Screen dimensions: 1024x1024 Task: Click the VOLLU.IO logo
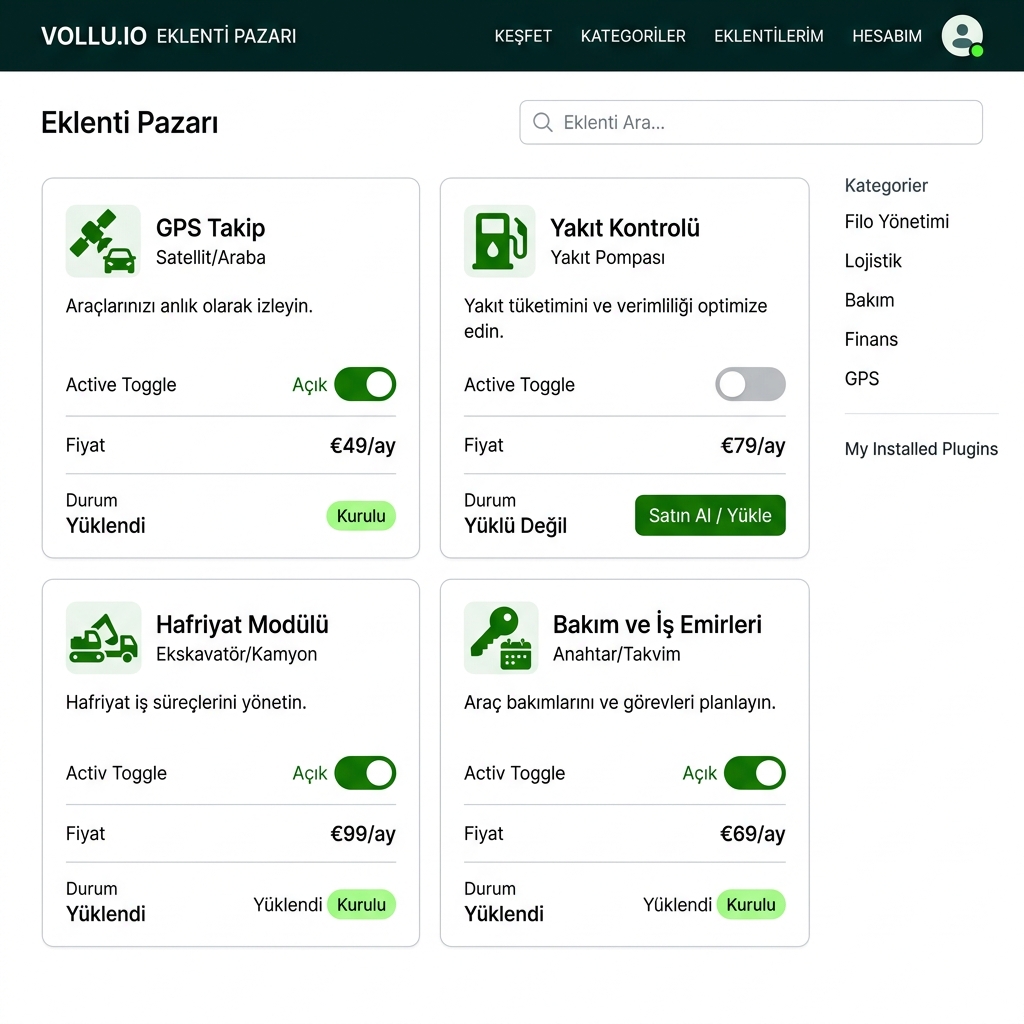coord(93,36)
